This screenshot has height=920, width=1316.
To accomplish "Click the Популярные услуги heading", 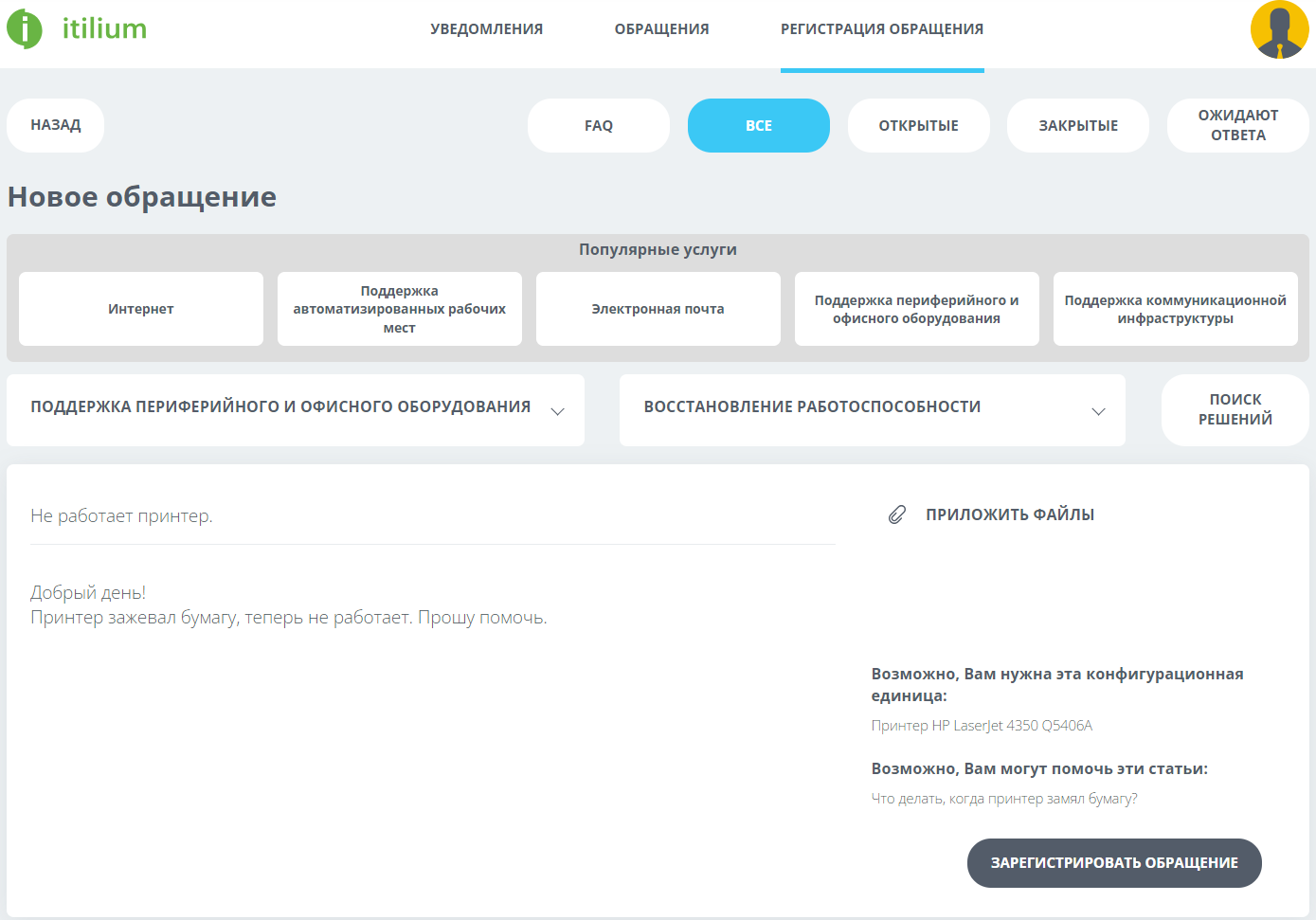I will 658,250.
